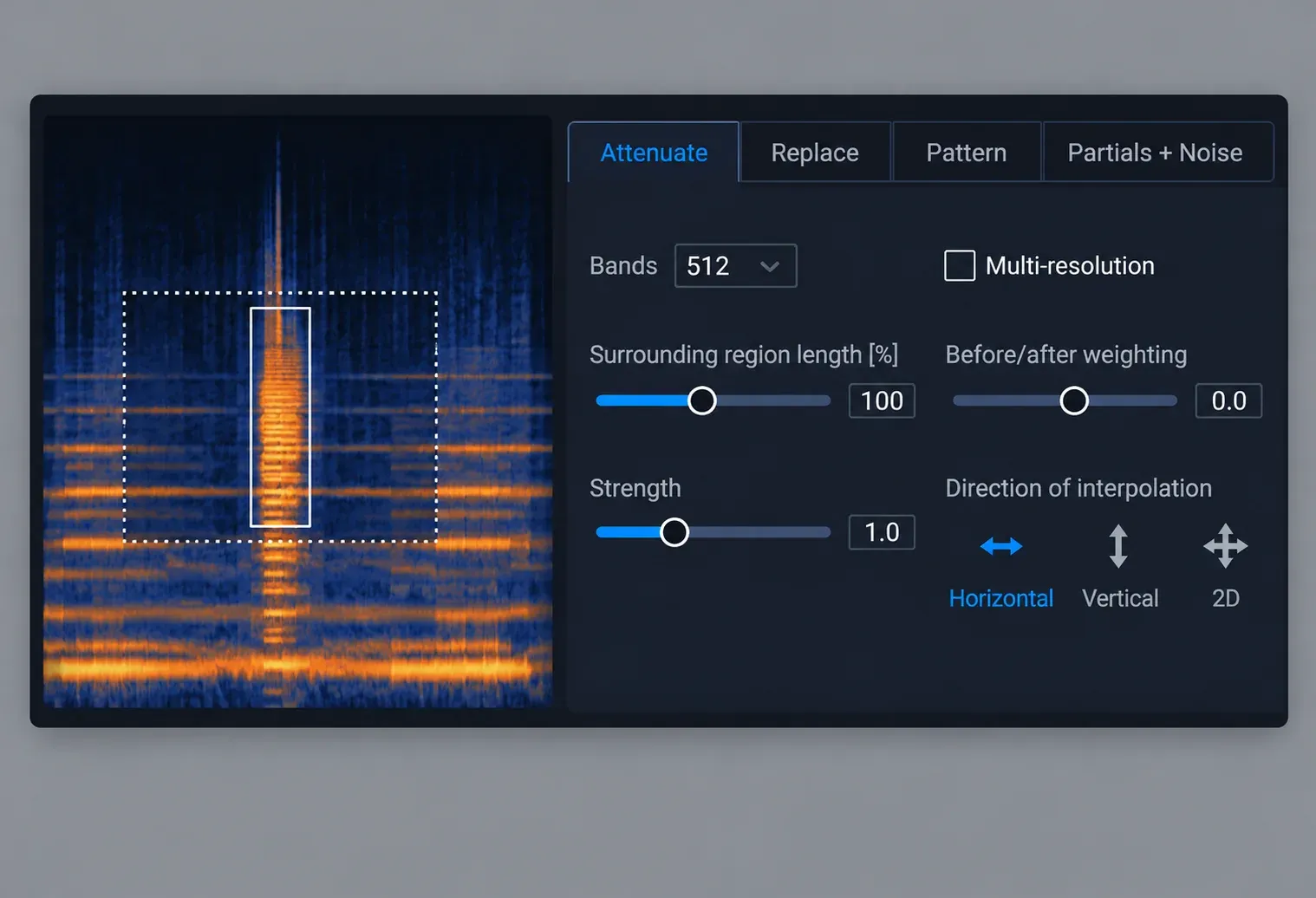The width and height of the screenshot is (1316, 898).
Task: Select Horizontal interpolation arrow icon
Action: (x=1001, y=546)
